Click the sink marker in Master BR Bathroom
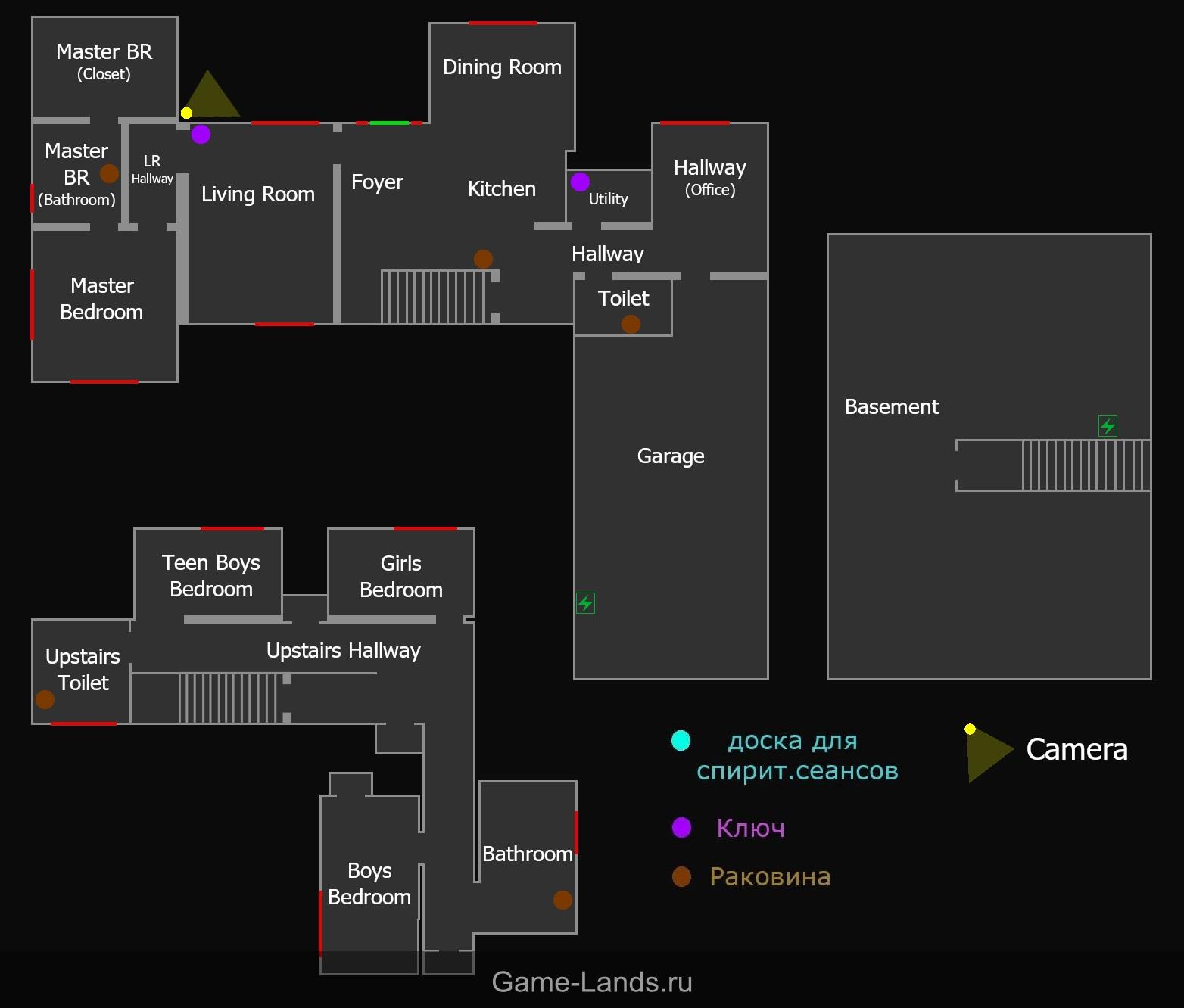Image resolution: width=1184 pixels, height=1008 pixels. coord(109,174)
